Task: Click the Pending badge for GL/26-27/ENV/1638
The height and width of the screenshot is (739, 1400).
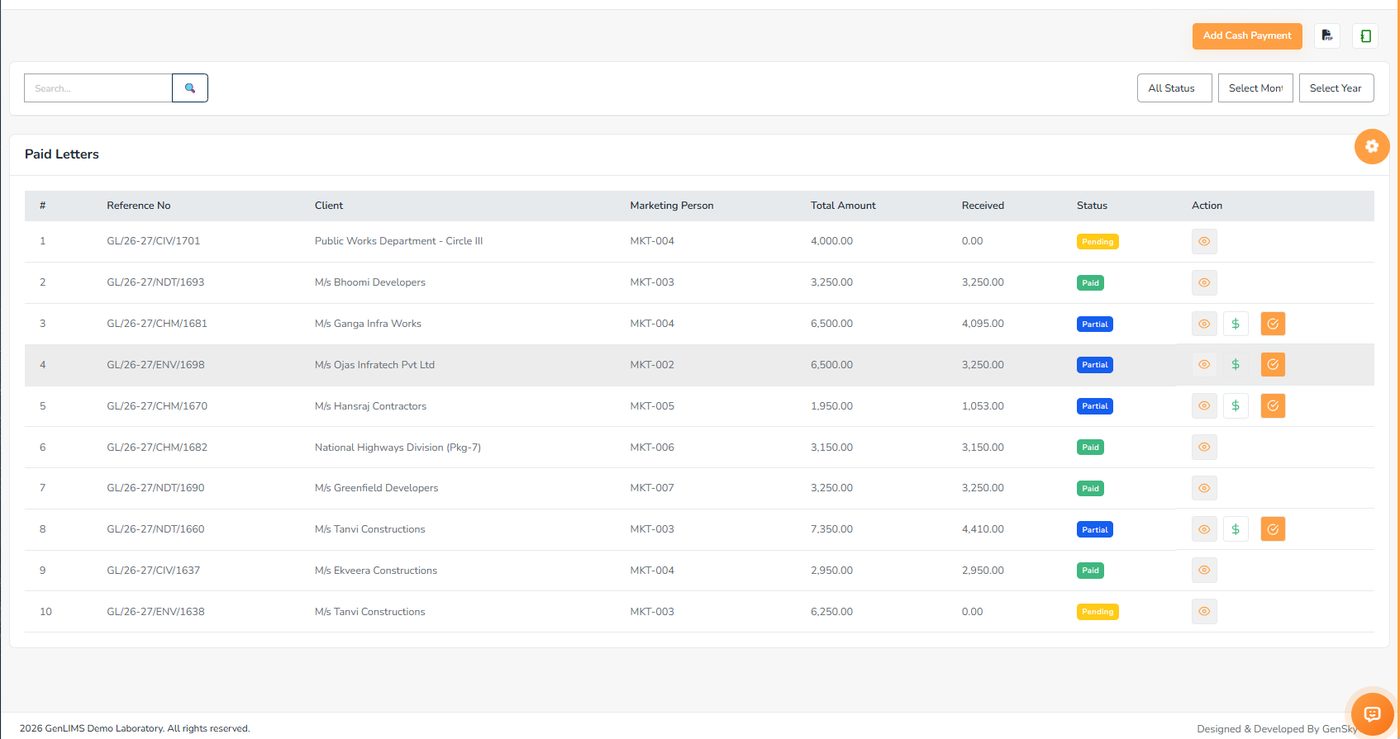Action: [1097, 612]
